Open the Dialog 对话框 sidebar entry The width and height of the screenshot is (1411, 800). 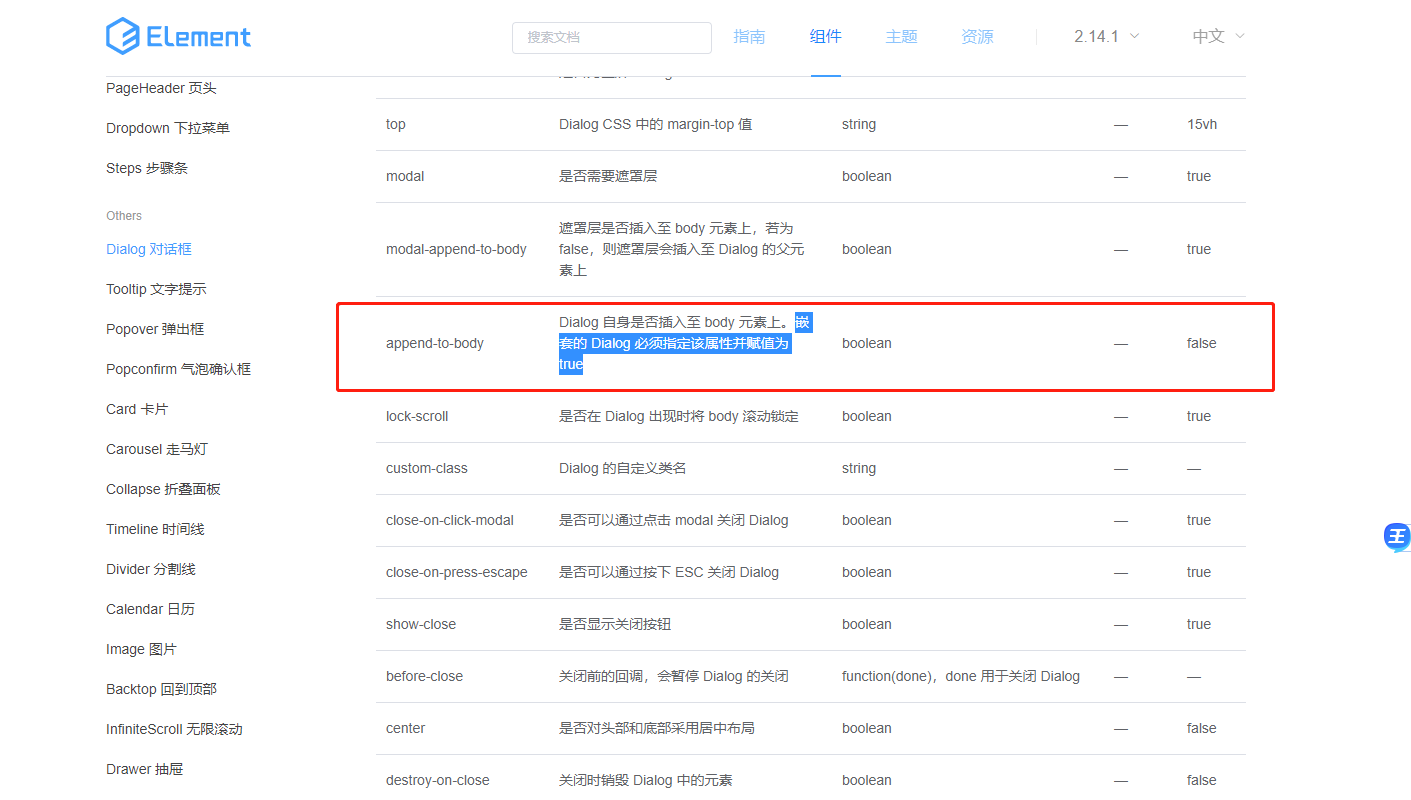tap(148, 248)
